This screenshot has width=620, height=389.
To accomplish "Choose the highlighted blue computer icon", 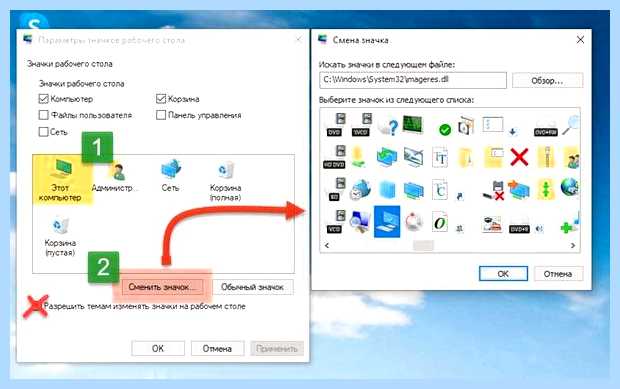I will pos(387,221).
